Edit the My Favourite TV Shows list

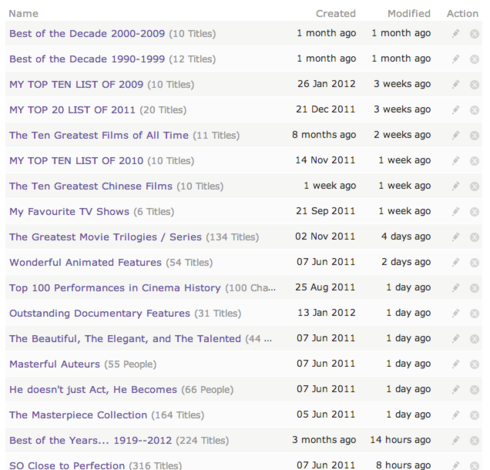[x=456, y=212]
